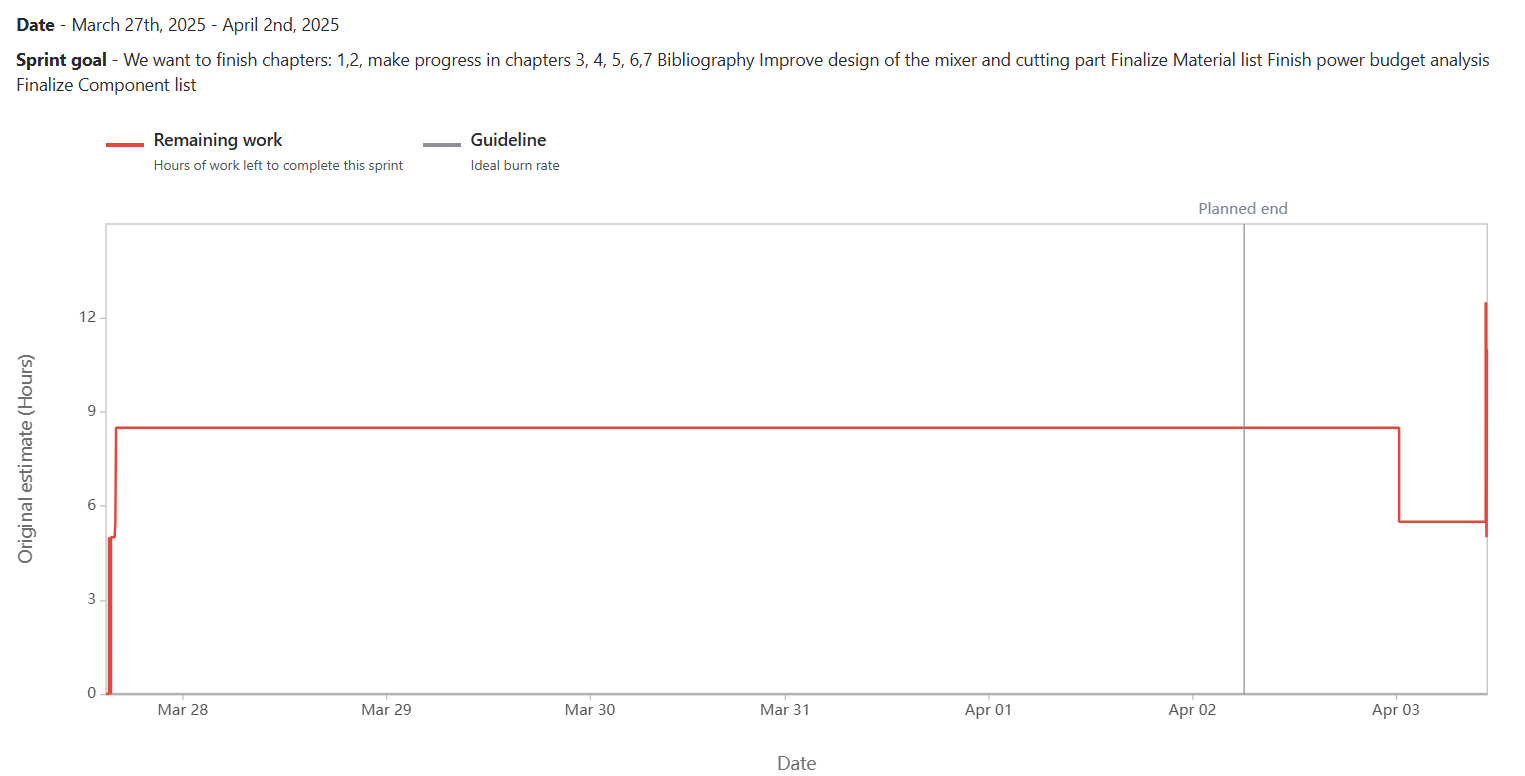This screenshot has height=776, width=1525.
Task: Toggle the Remaining work legend label
Action: click(x=218, y=140)
